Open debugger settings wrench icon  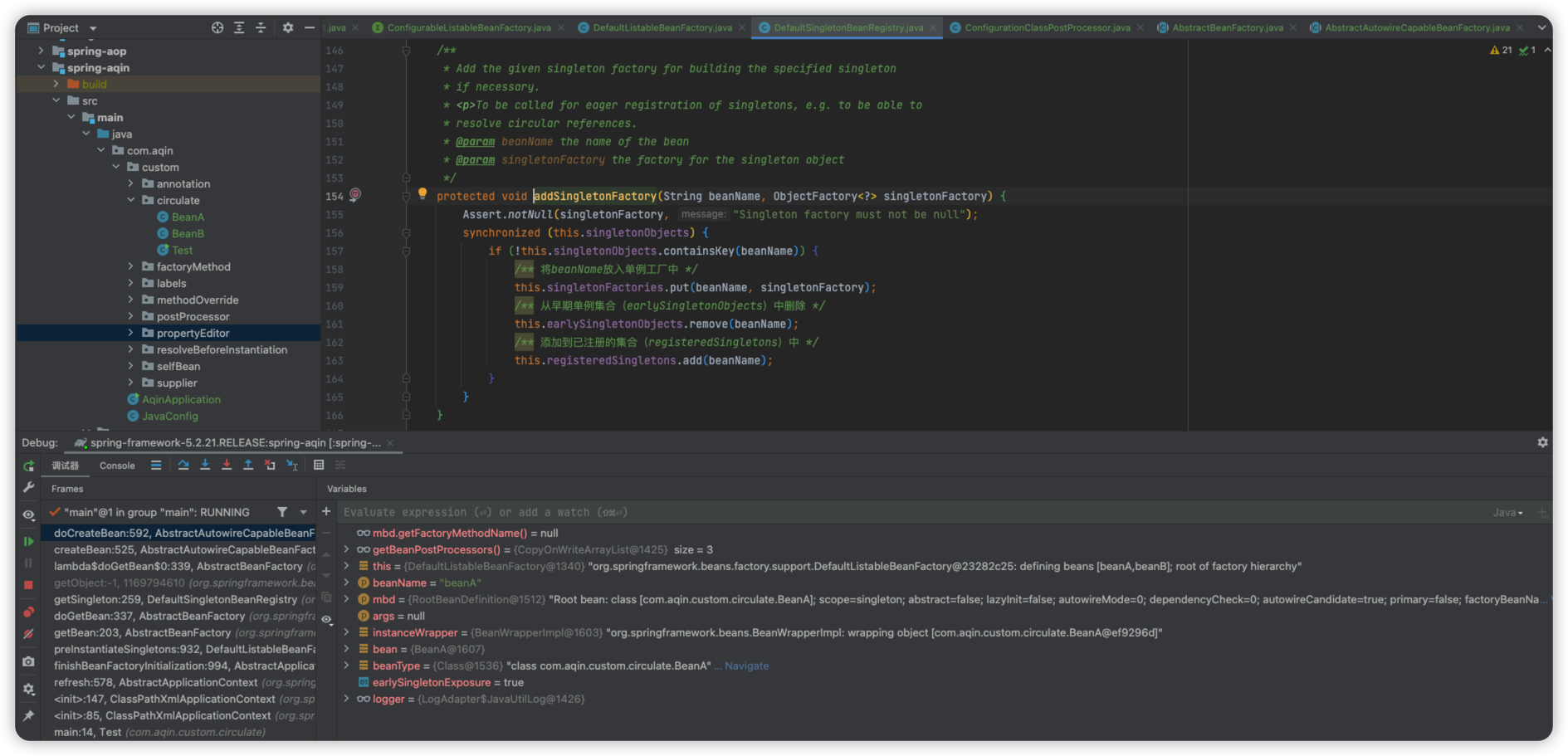point(28,487)
